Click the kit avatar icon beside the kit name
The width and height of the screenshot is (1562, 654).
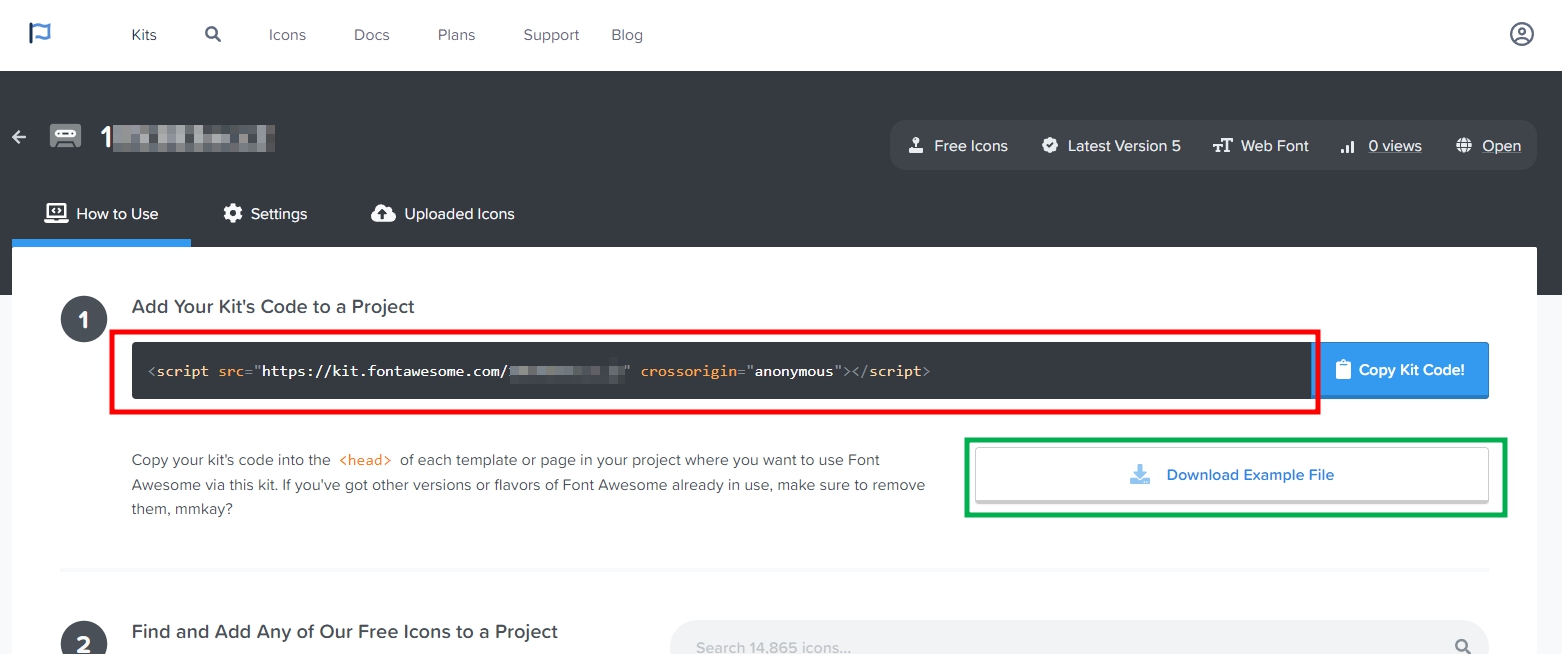[x=66, y=136]
